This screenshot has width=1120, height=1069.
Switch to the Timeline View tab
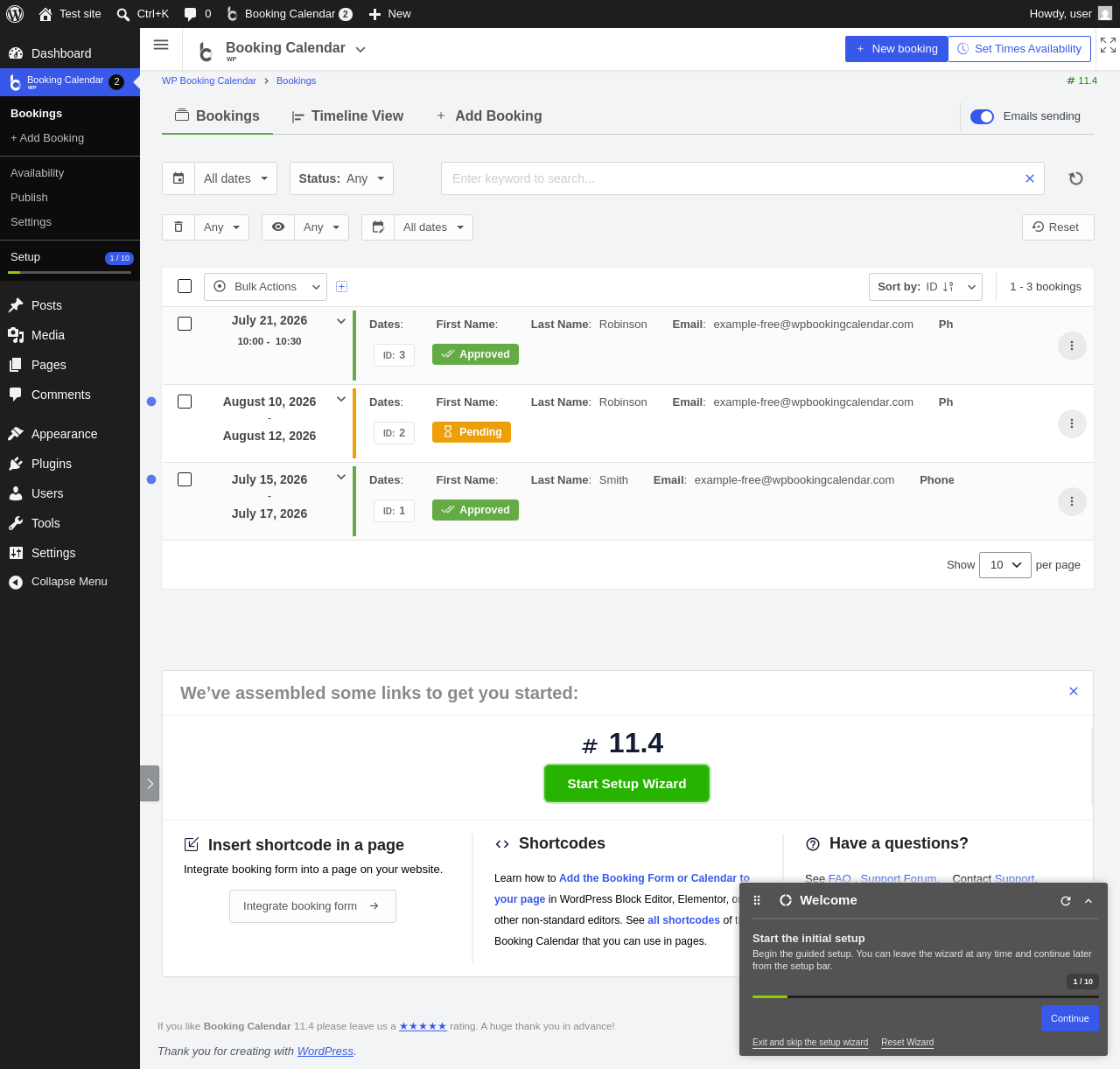(x=347, y=116)
